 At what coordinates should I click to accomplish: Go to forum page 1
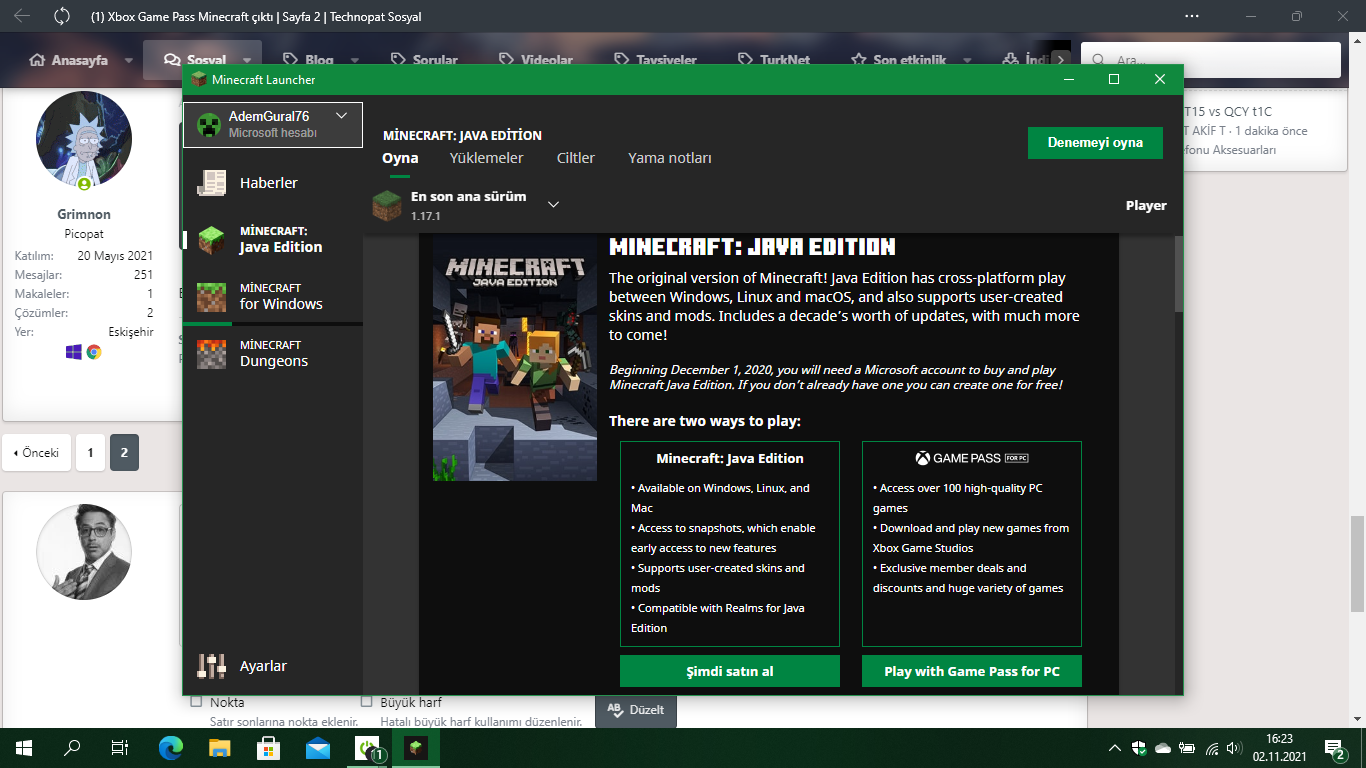point(90,453)
